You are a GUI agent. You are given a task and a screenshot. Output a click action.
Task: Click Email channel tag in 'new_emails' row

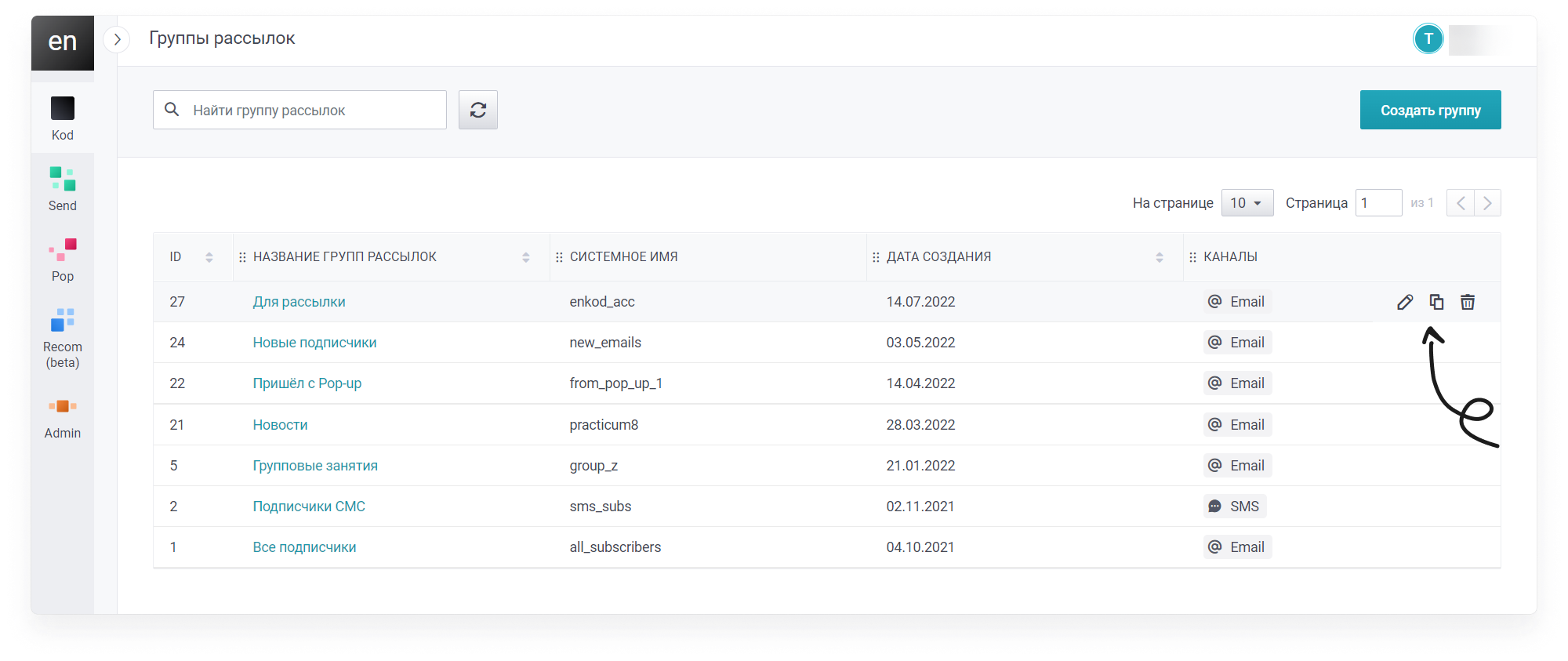tap(1237, 343)
